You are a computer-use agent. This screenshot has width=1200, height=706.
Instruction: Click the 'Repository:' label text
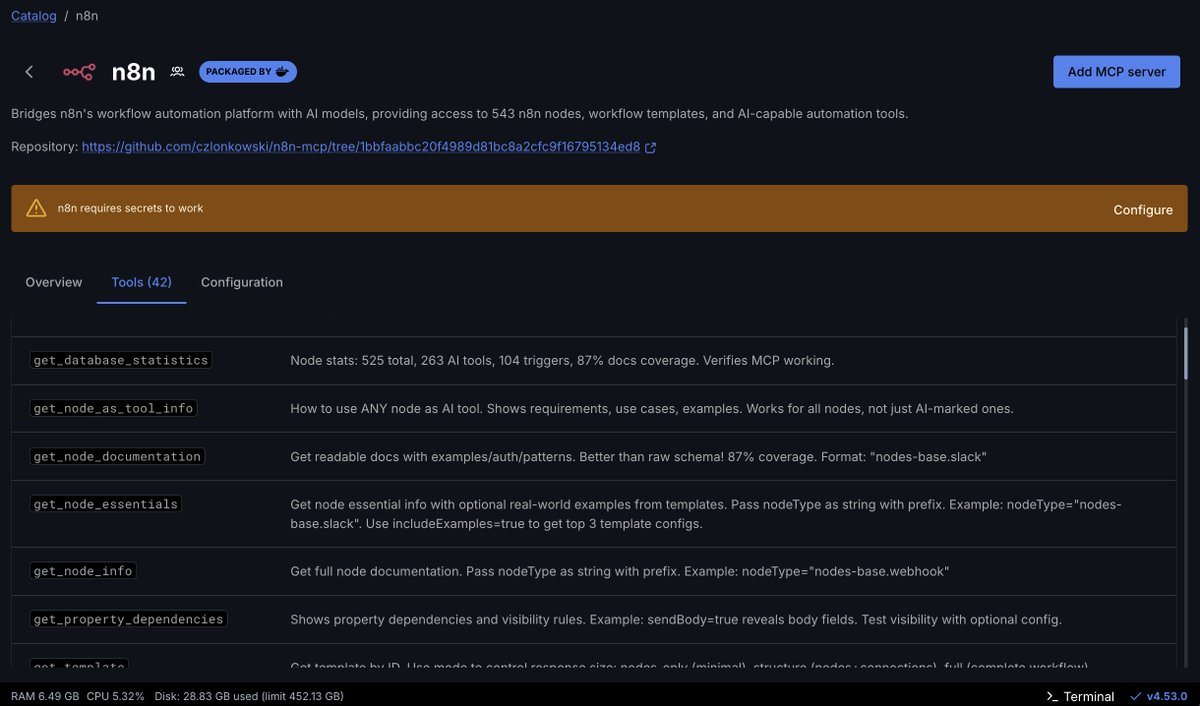pyautogui.click(x=44, y=147)
